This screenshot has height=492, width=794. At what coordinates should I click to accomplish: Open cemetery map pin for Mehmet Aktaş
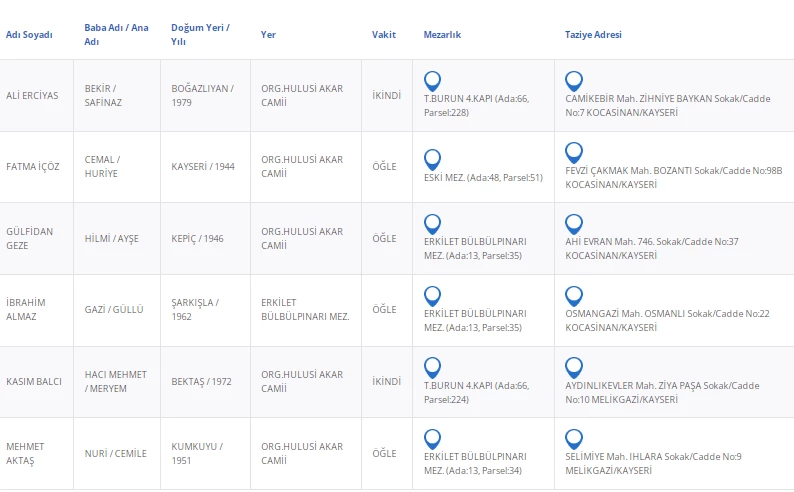coord(432,439)
